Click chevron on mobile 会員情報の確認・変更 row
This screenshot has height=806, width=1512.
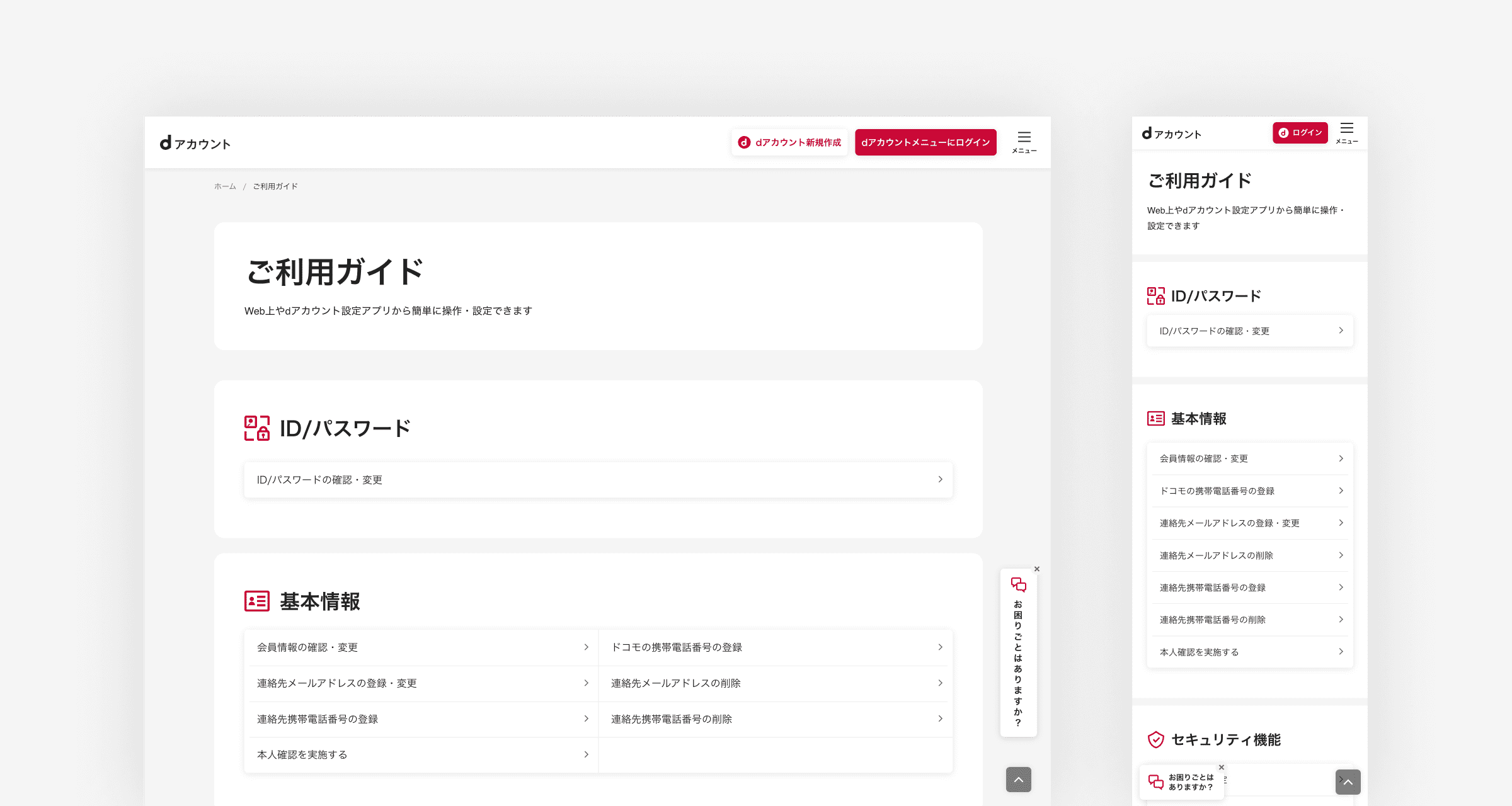pyautogui.click(x=1341, y=458)
